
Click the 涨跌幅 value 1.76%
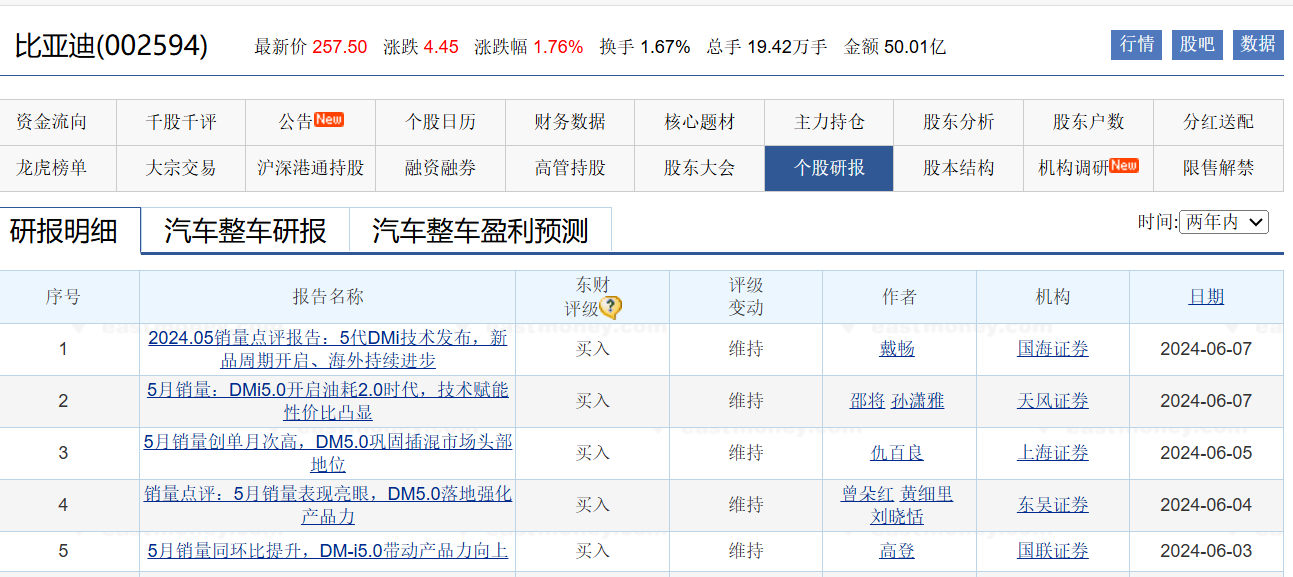(558, 47)
